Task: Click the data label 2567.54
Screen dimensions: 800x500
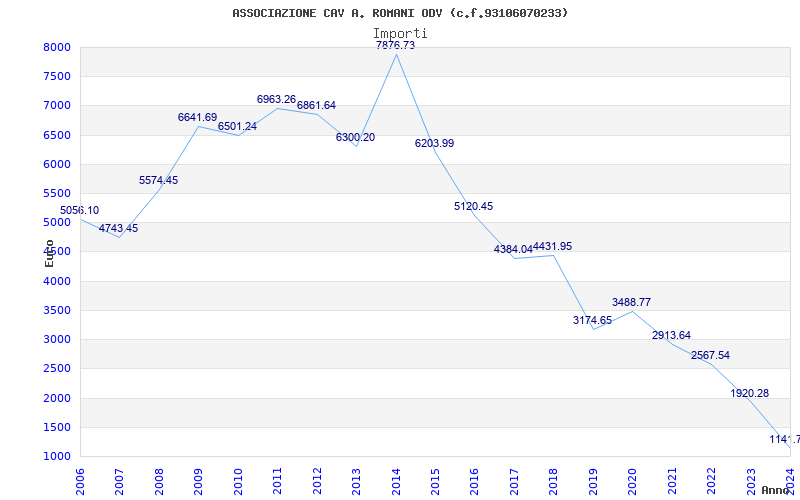Action: (711, 355)
